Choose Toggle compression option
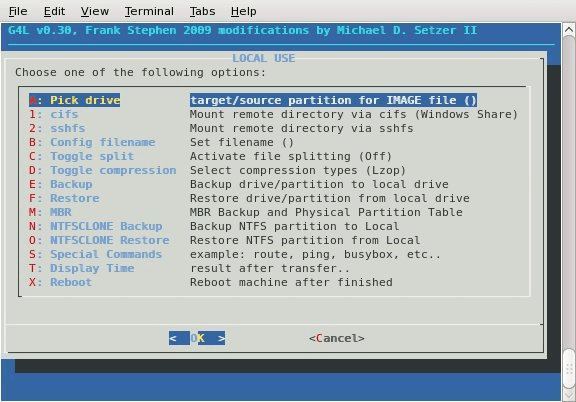The height and width of the screenshot is (402, 576). [103, 170]
